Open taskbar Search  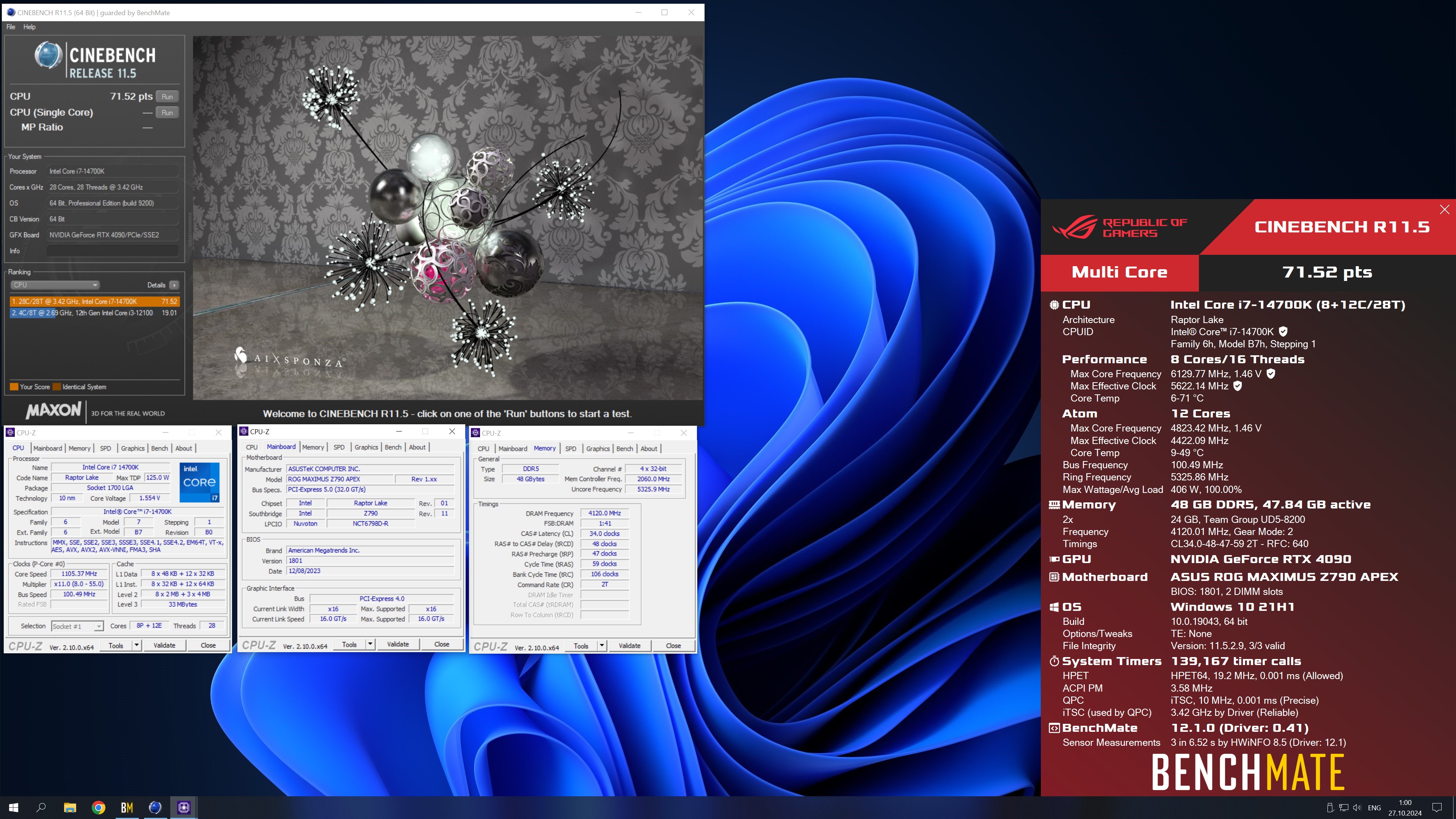coord(41,808)
